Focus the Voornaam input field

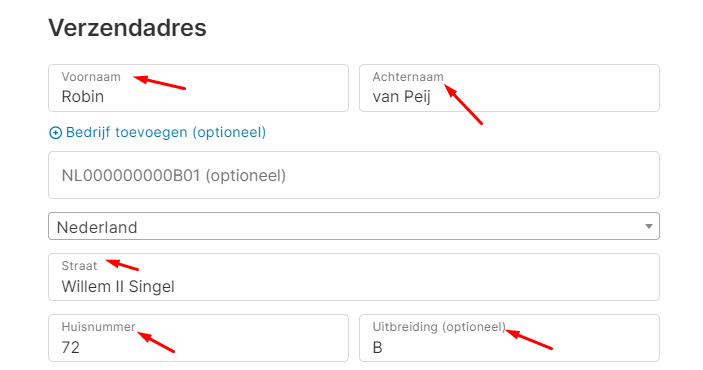coord(198,88)
